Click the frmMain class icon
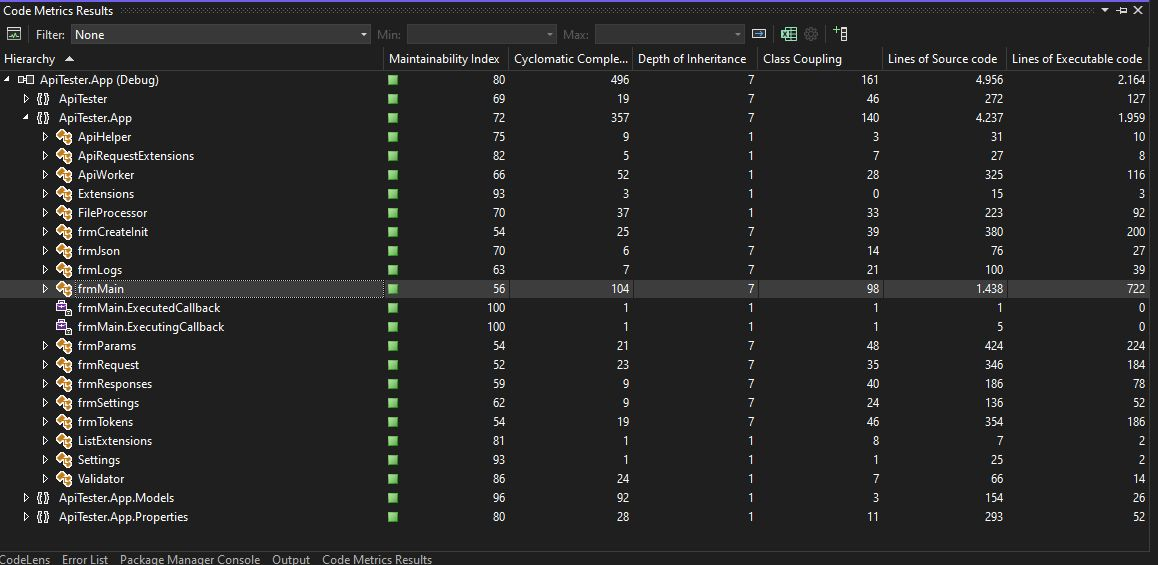The height and width of the screenshot is (565, 1158). [x=64, y=289]
